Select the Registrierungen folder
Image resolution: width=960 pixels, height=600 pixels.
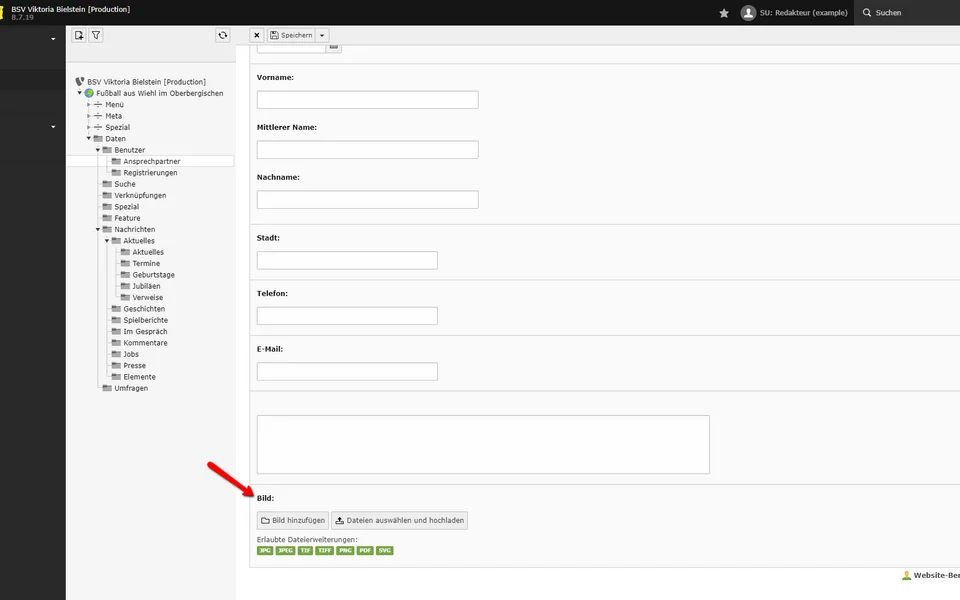point(150,173)
